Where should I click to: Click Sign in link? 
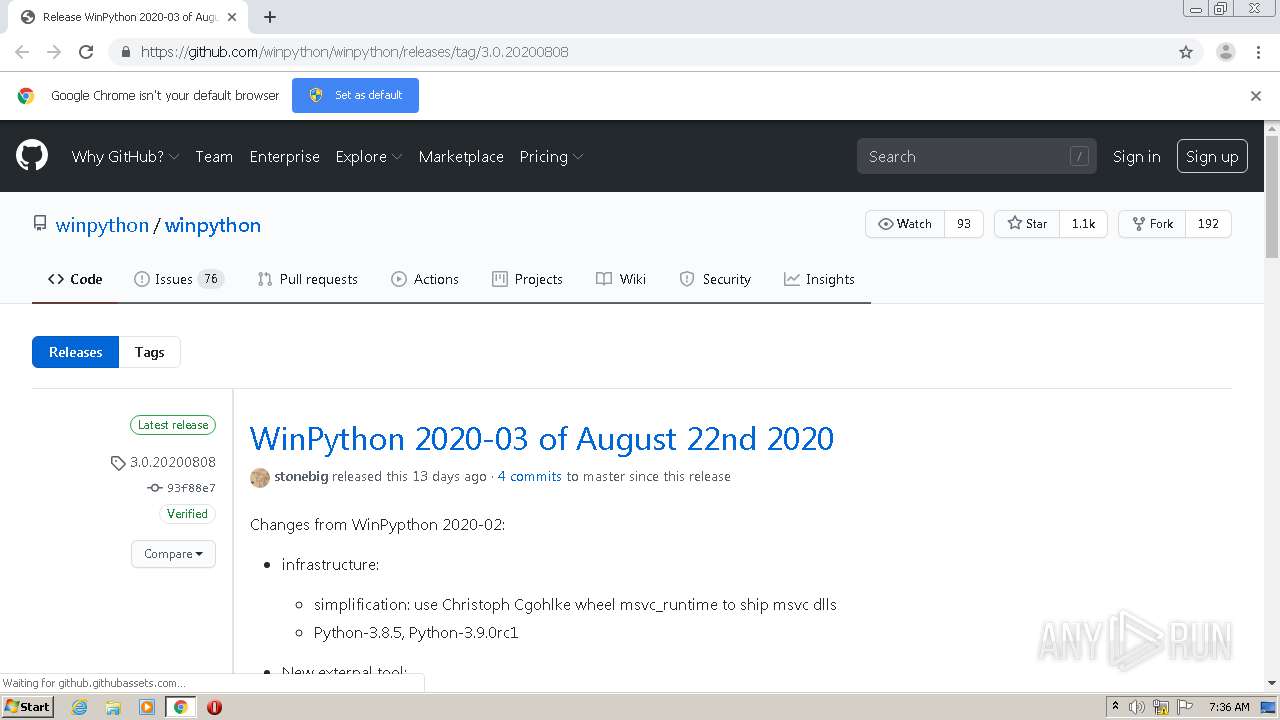[x=1137, y=156]
